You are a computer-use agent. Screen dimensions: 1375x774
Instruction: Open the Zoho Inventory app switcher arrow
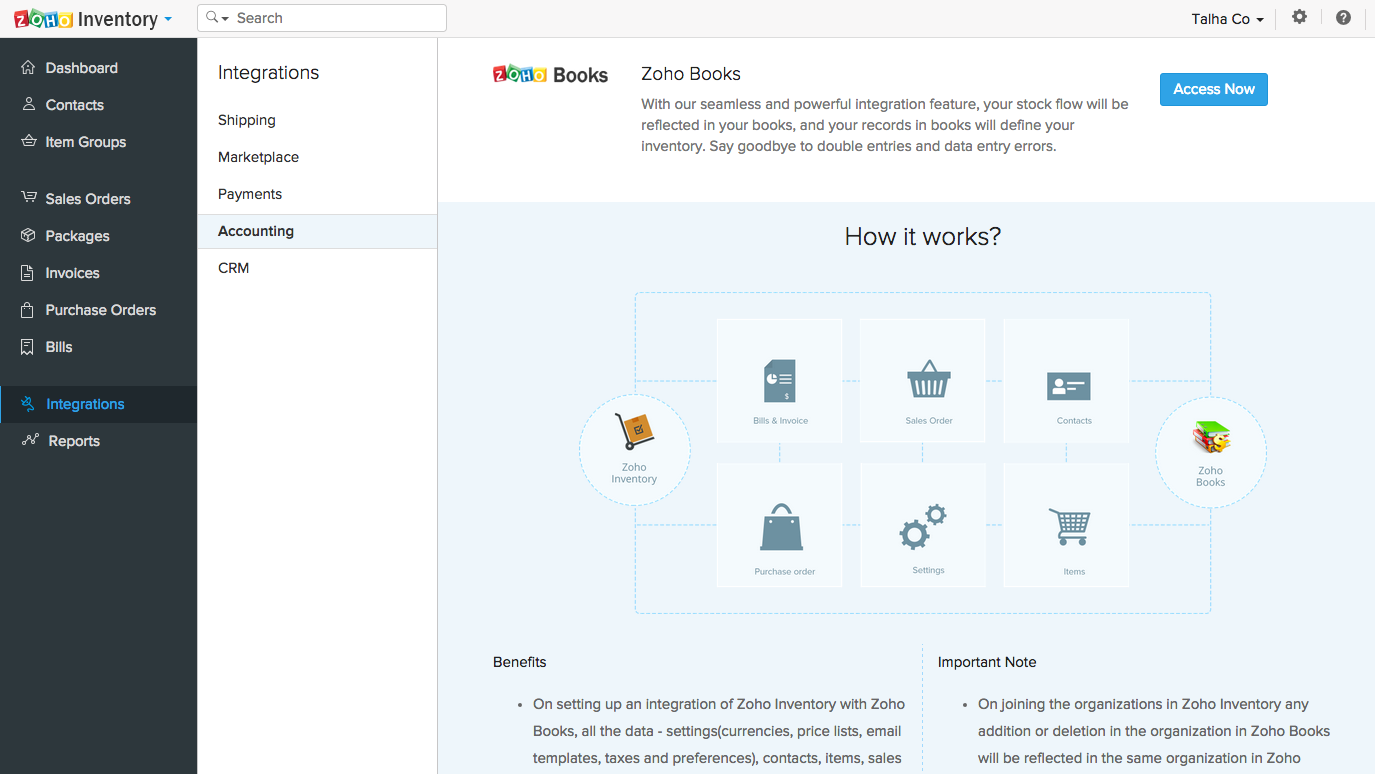coord(168,19)
